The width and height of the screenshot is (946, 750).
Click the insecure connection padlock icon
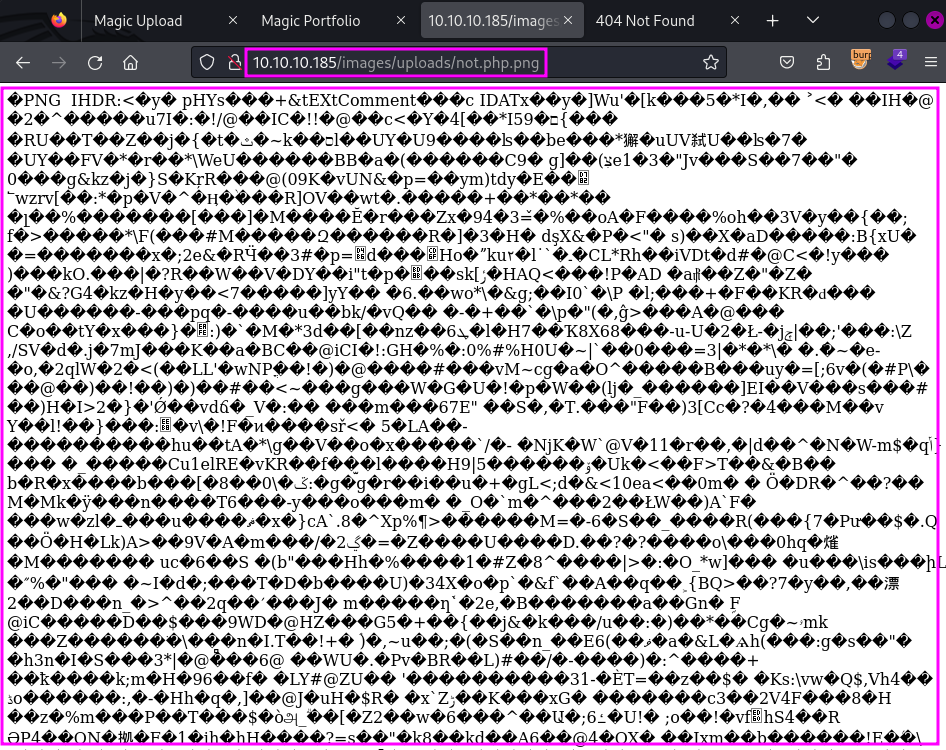[235, 62]
